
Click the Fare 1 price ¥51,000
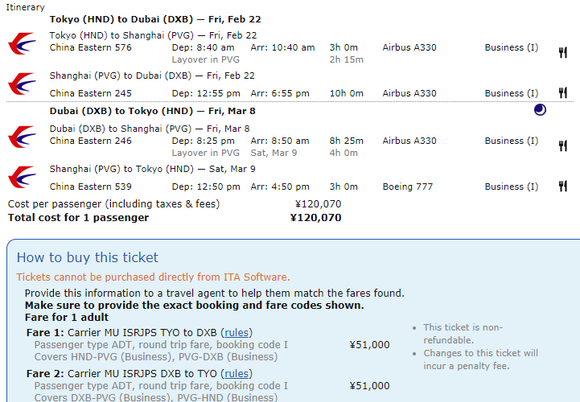tap(370, 345)
